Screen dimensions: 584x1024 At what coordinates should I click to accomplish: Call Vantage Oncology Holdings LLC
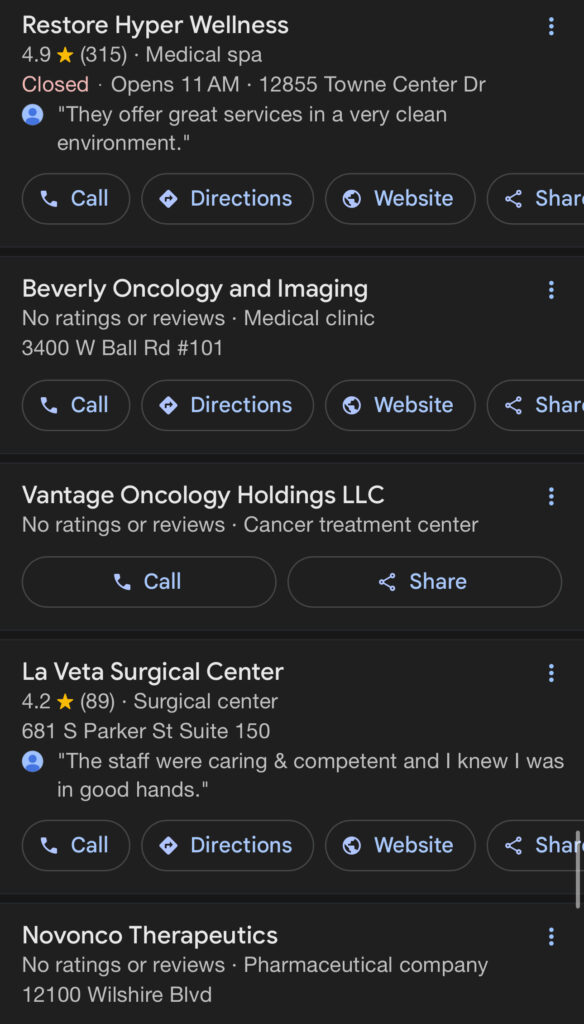click(x=149, y=582)
